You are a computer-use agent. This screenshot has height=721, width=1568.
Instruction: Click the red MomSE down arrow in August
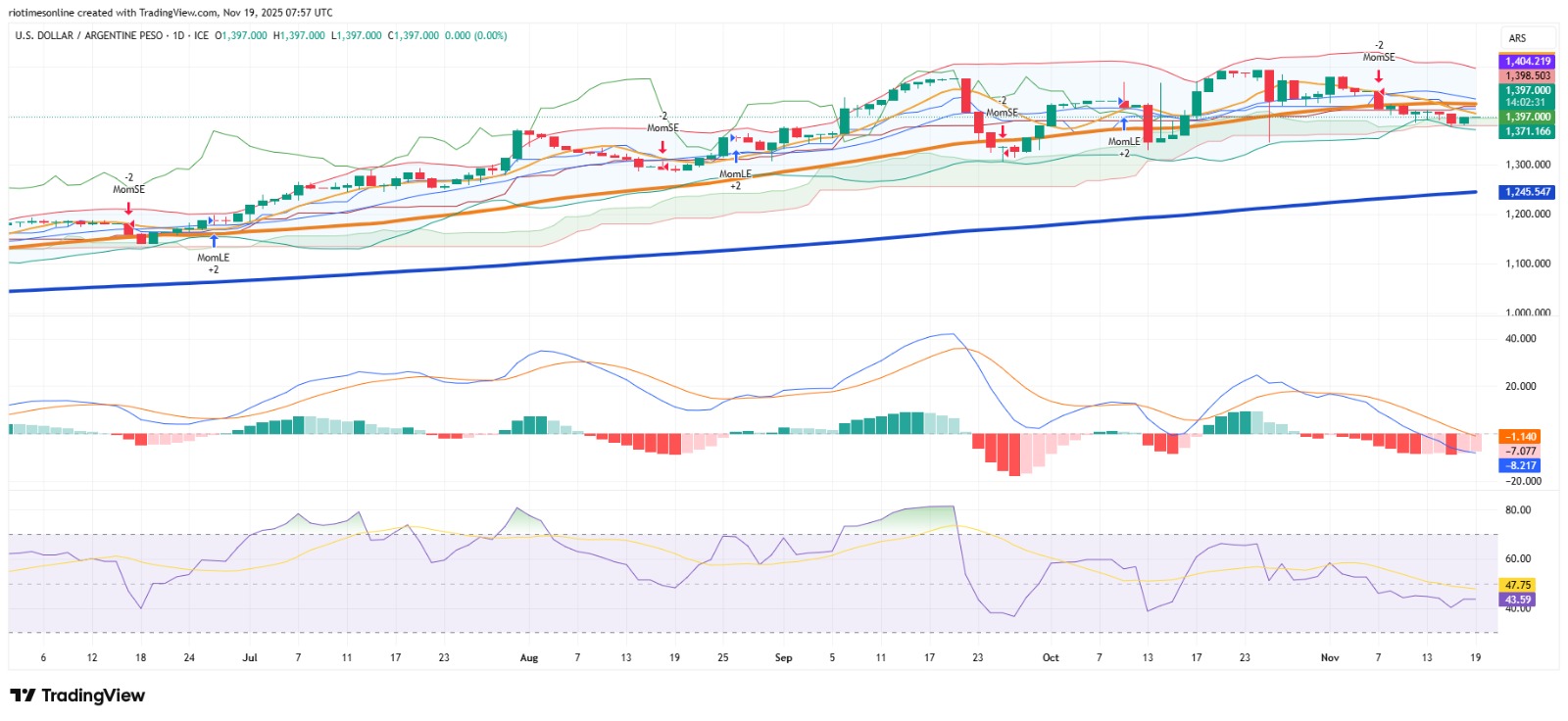tap(662, 147)
